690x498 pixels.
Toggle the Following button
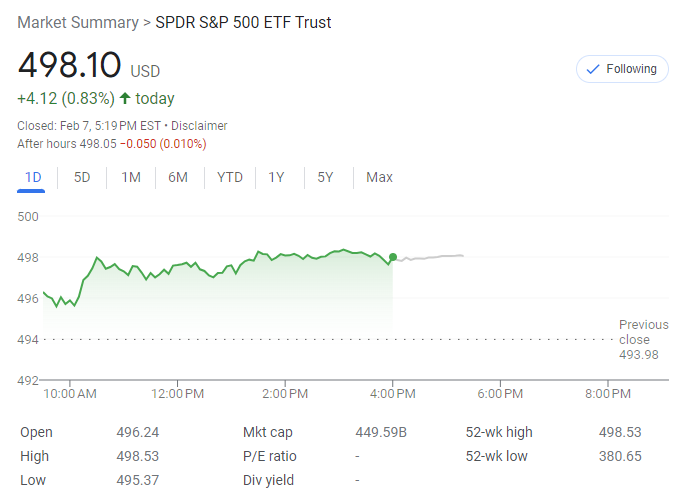(622, 69)
